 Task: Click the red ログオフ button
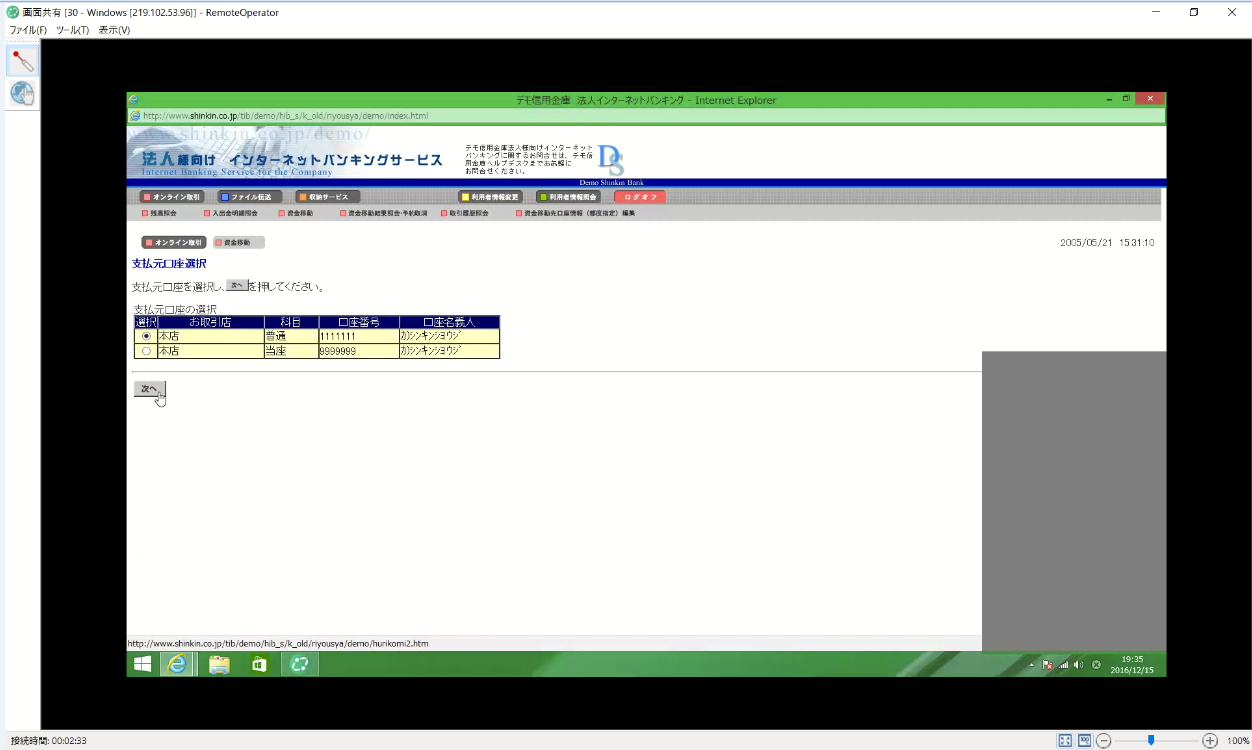pos(640,197)
